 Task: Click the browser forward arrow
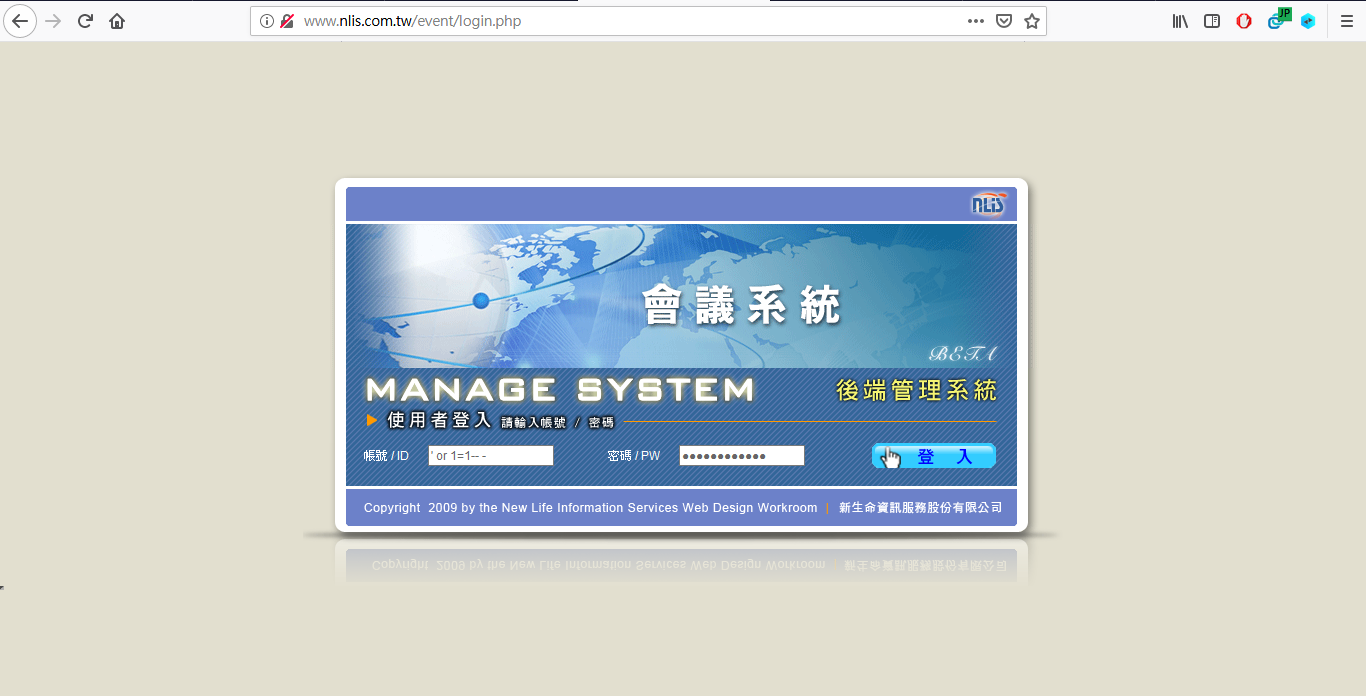point(53,21)
